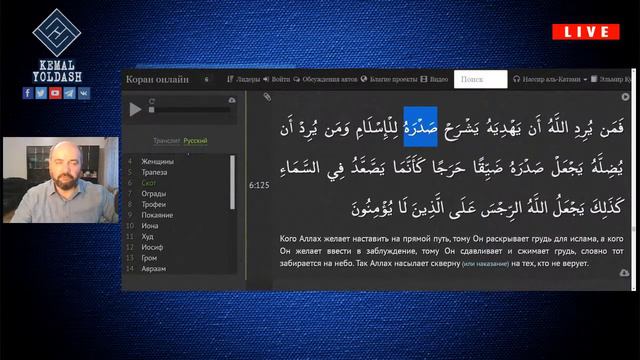Seek within the audio progress bar

click(192, 110)
